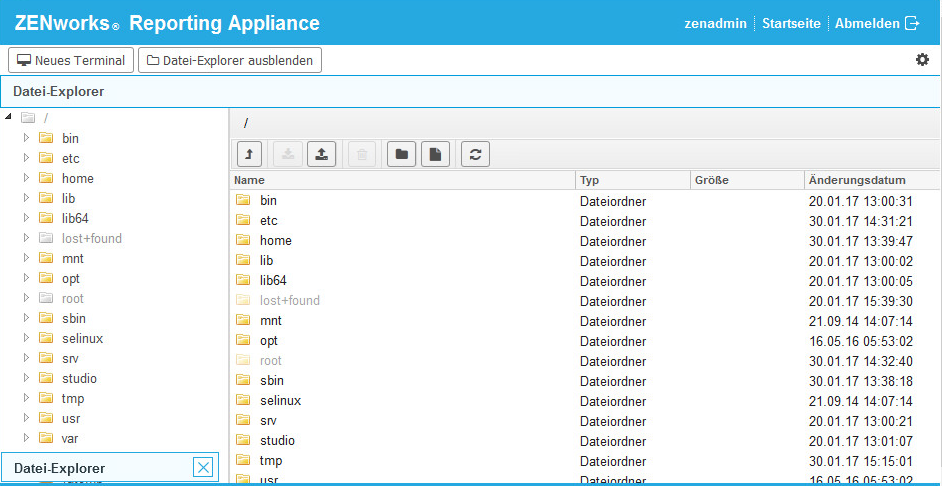
Task: Click the upload file toolbar icon
Action: (x=321, y=154)
